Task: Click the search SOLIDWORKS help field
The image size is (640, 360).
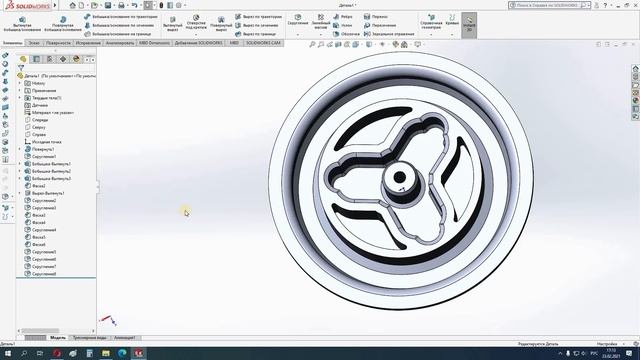Action: [x=545, y=5]
